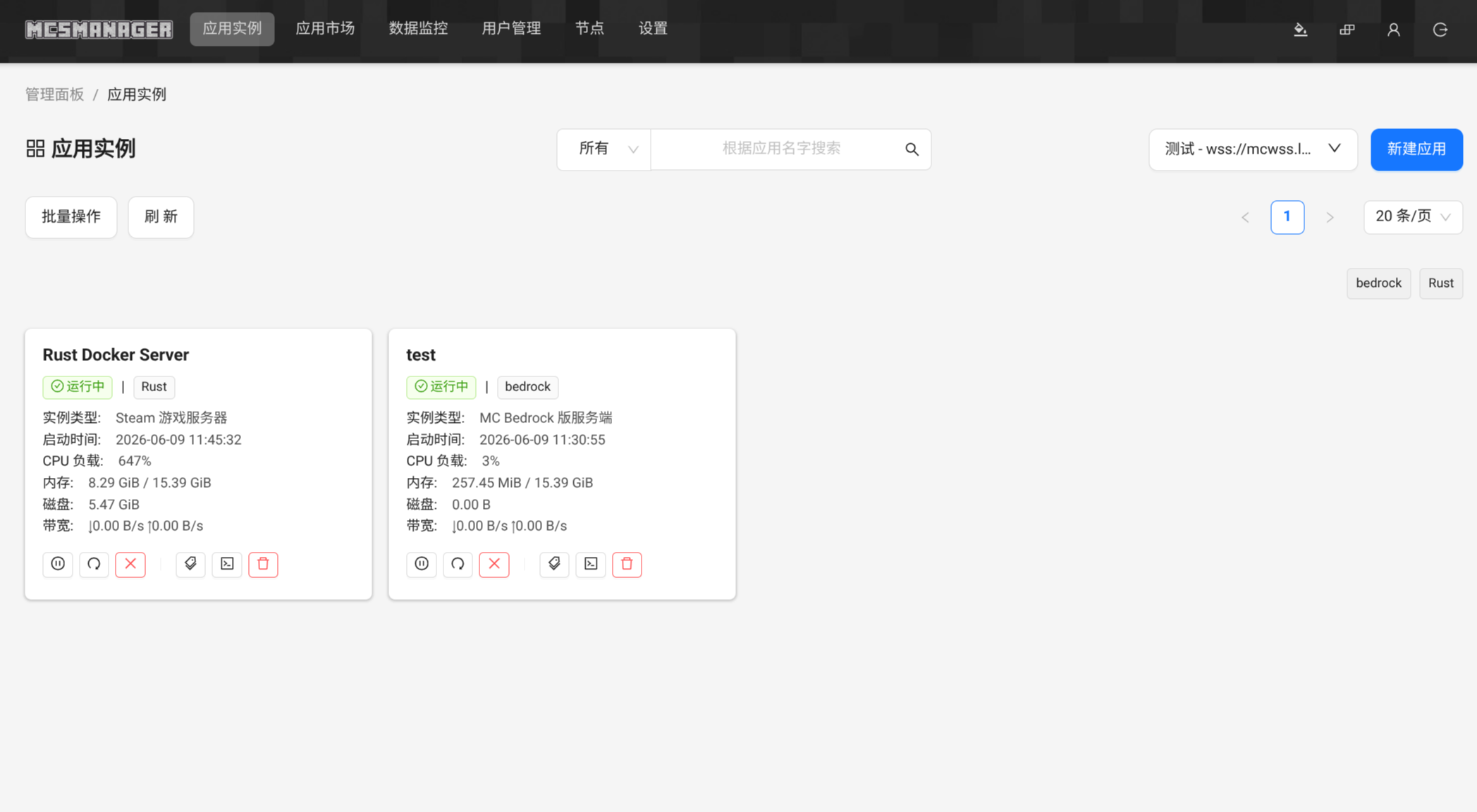Screen dimensions: 1477x812
Task: Restart the test instance
Action: point(458,564)
